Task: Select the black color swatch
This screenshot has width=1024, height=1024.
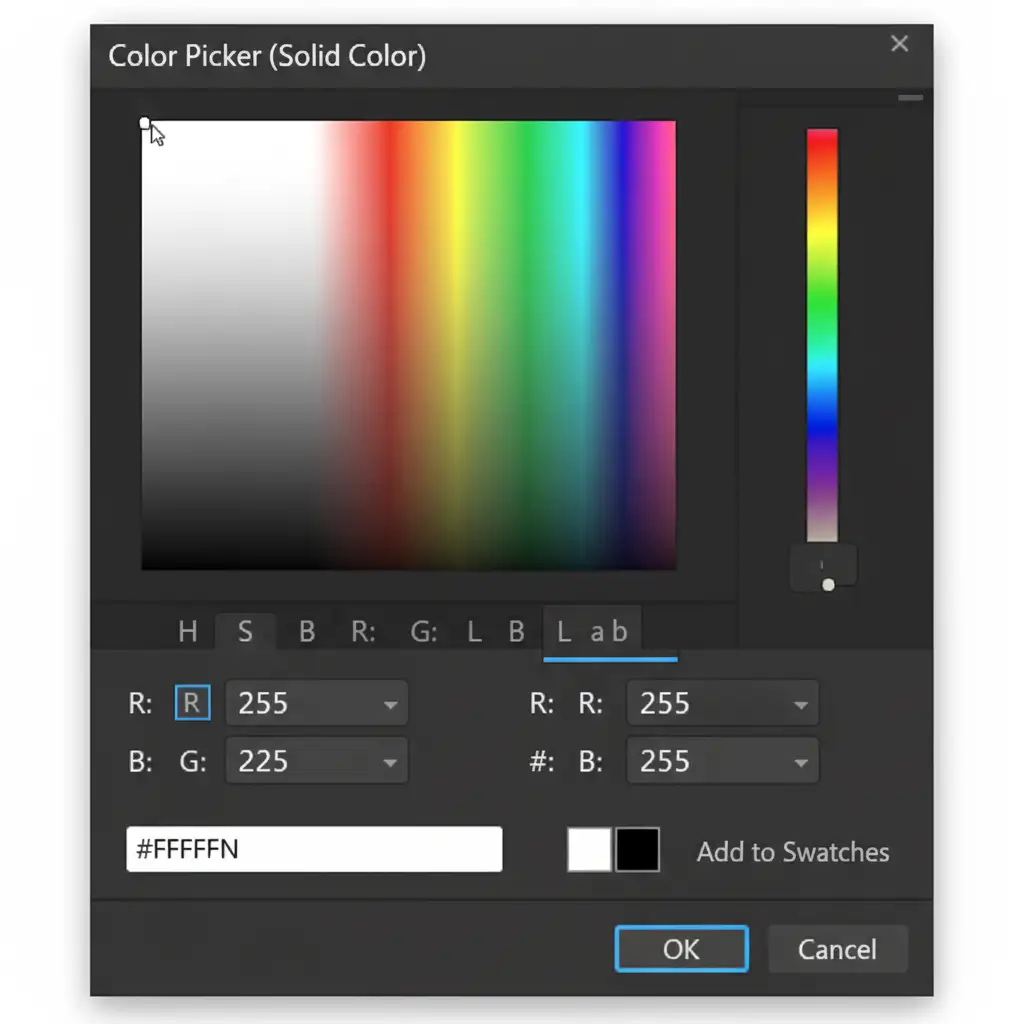Action: point(638,850)
